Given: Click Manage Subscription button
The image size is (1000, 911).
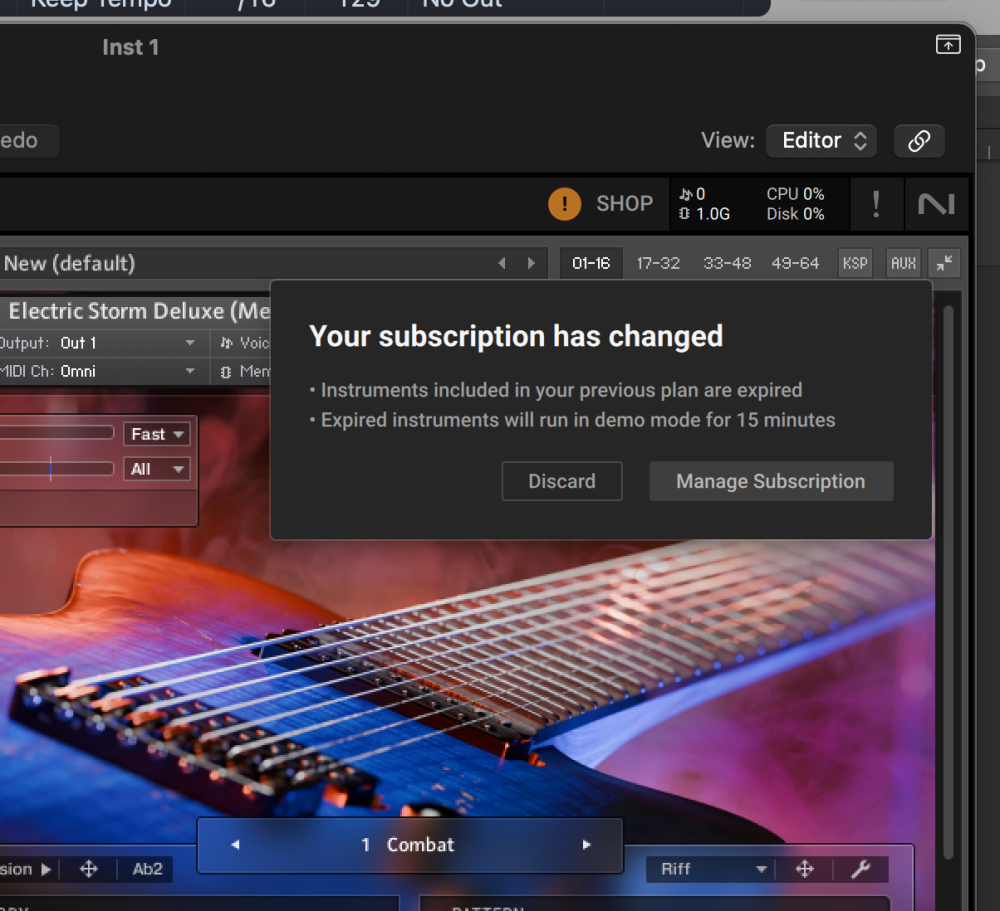Looking at the screenshot, I should 771,481.
